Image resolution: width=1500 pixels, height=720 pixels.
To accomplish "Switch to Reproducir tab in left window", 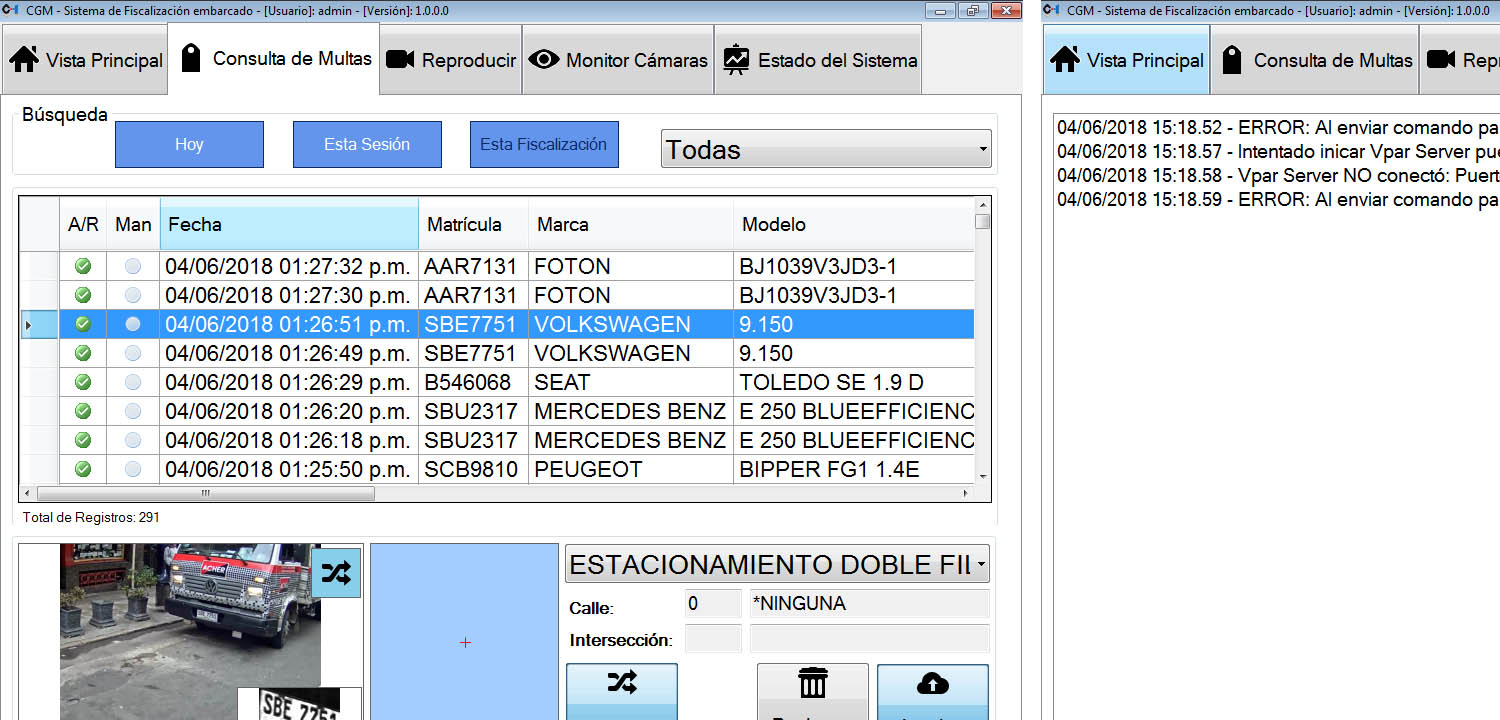I will coord(451,60).
